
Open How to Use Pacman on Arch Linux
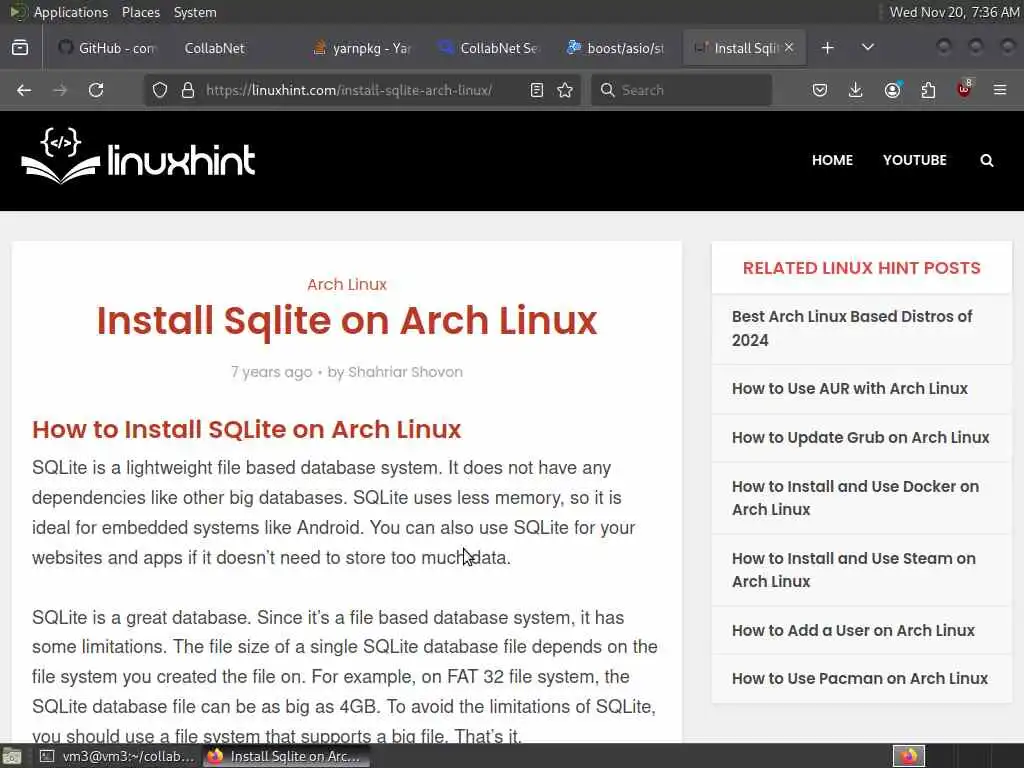859,679
